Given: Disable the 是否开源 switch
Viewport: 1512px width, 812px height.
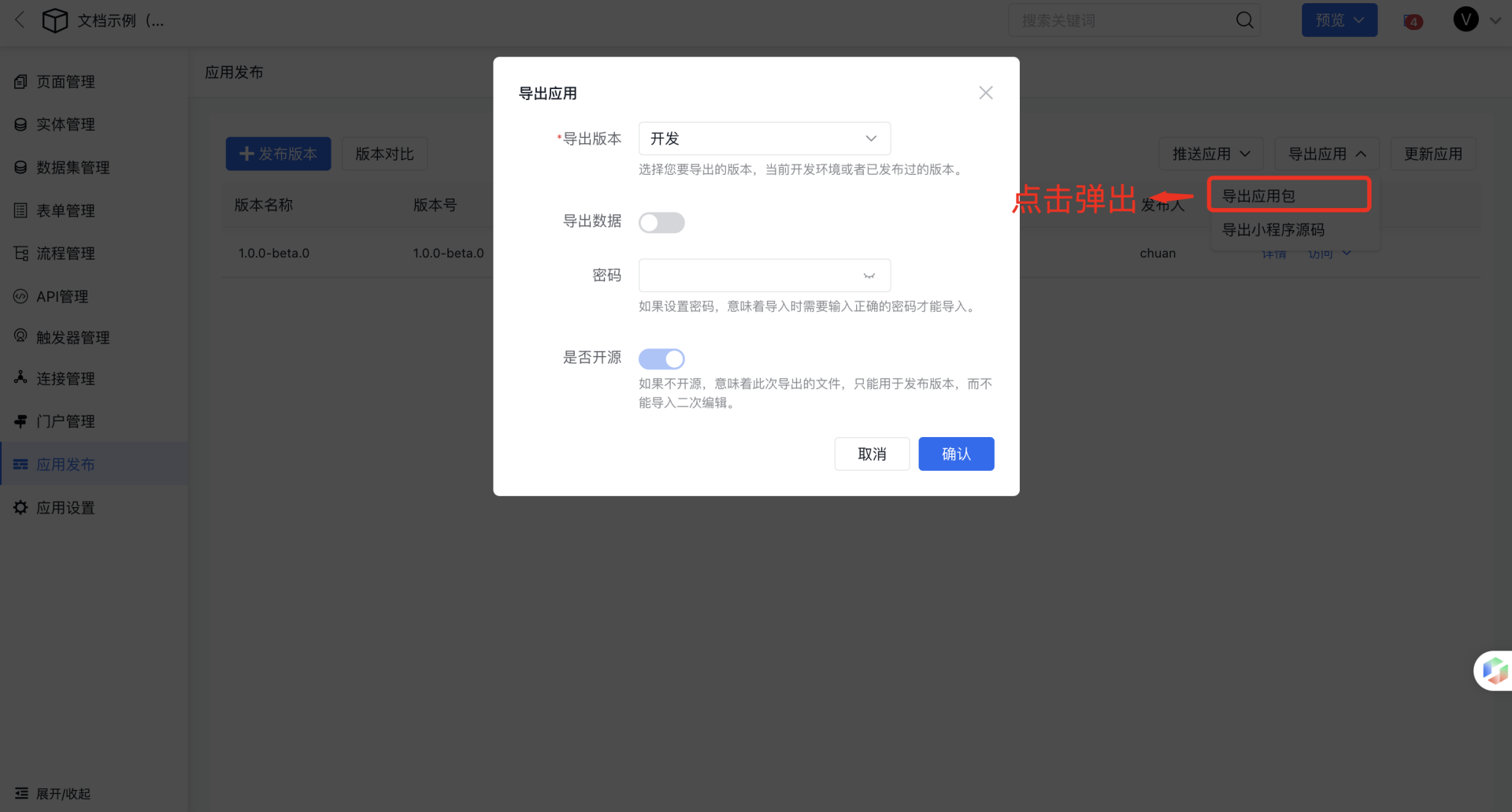Looking at the screenshot, I should pyautogui.click(x=661, y=358).
